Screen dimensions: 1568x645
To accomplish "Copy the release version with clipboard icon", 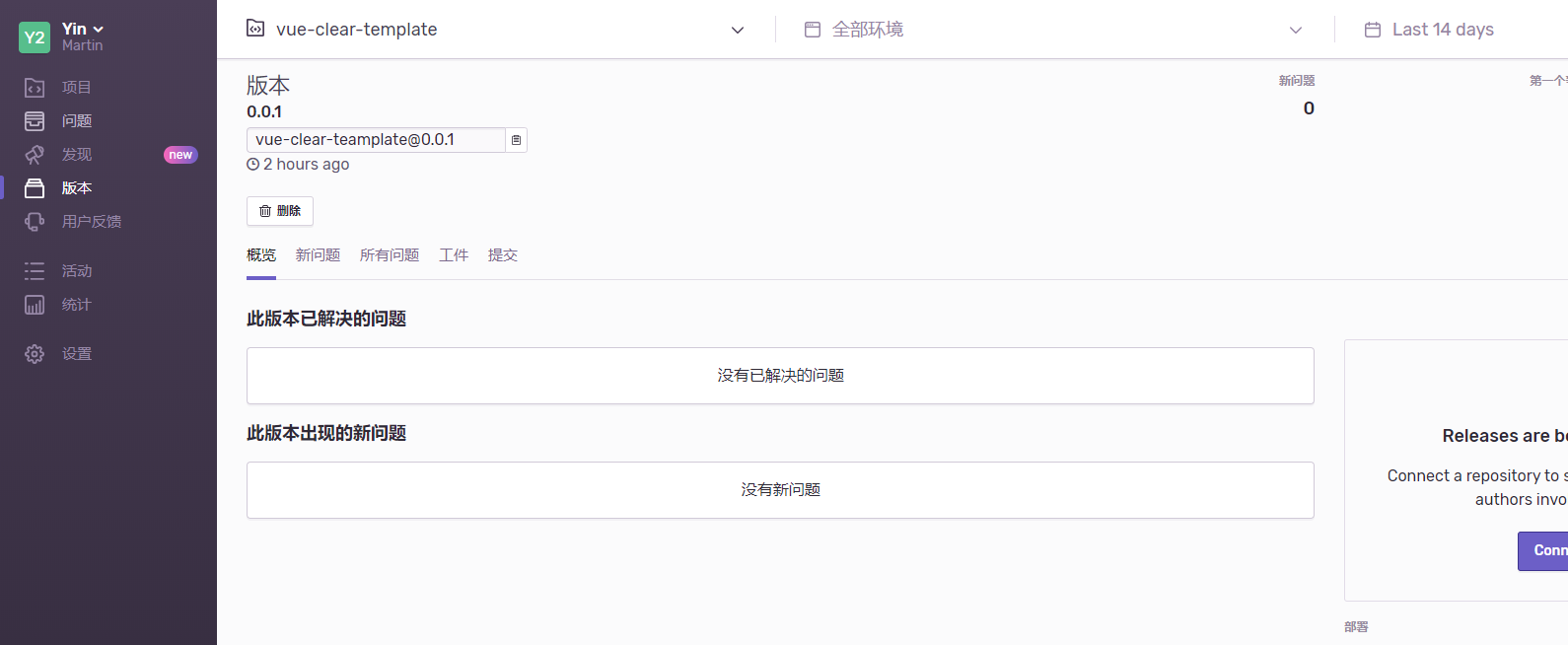I will (x=516, y=140).
